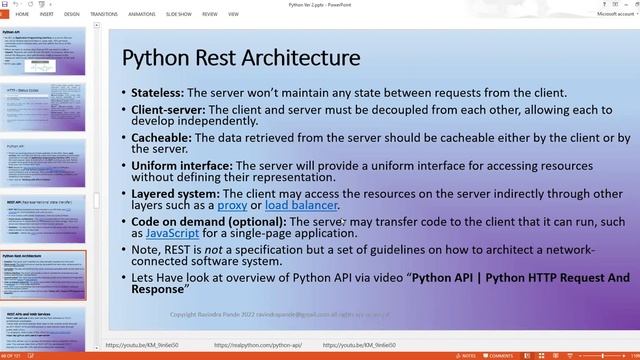640x360 pixels.
Task: Open the Slide Show tab
Action: 179,14
